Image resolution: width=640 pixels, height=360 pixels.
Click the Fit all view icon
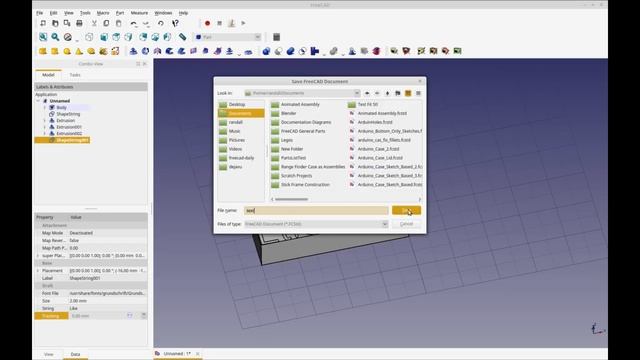pyautogui.click(x=43, y=37)
